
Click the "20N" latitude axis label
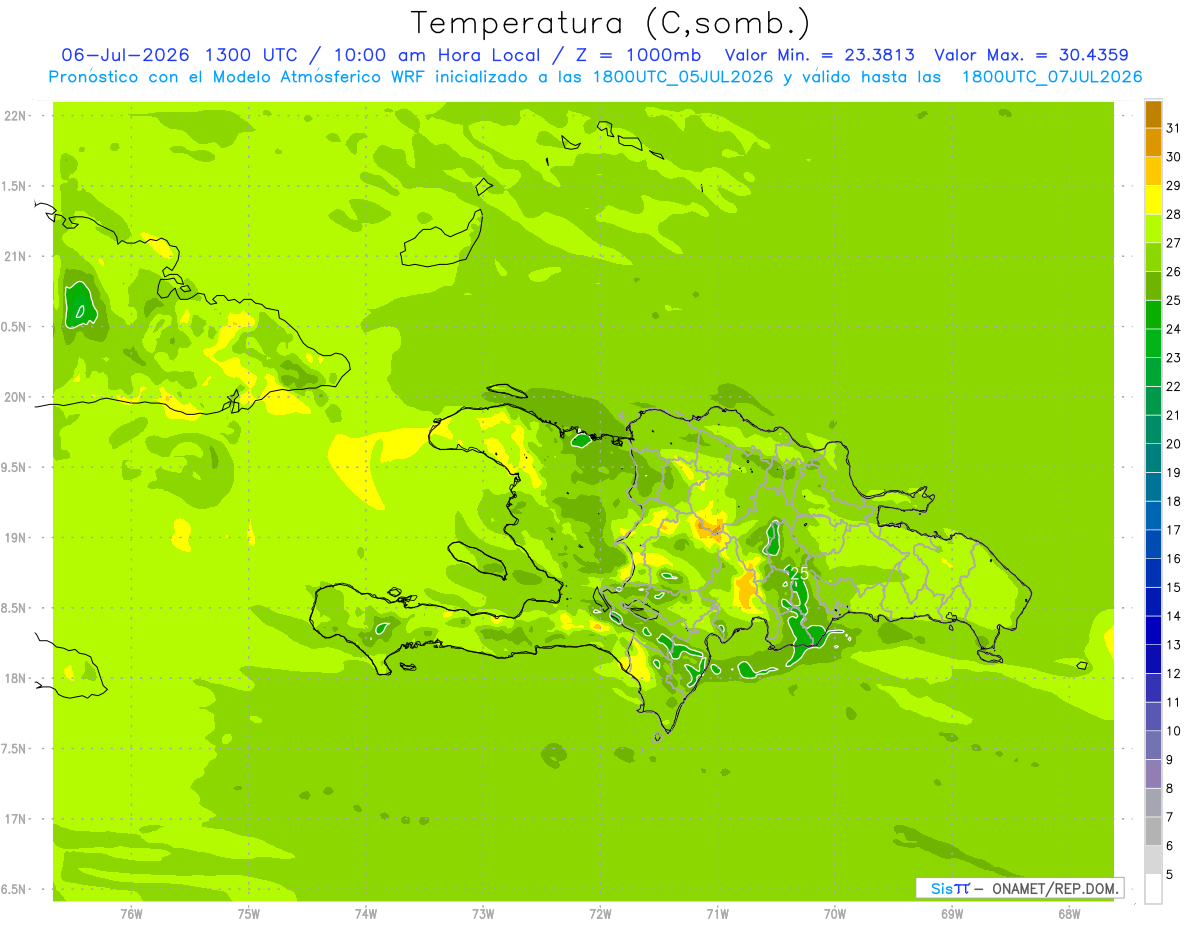pos(15,398)
